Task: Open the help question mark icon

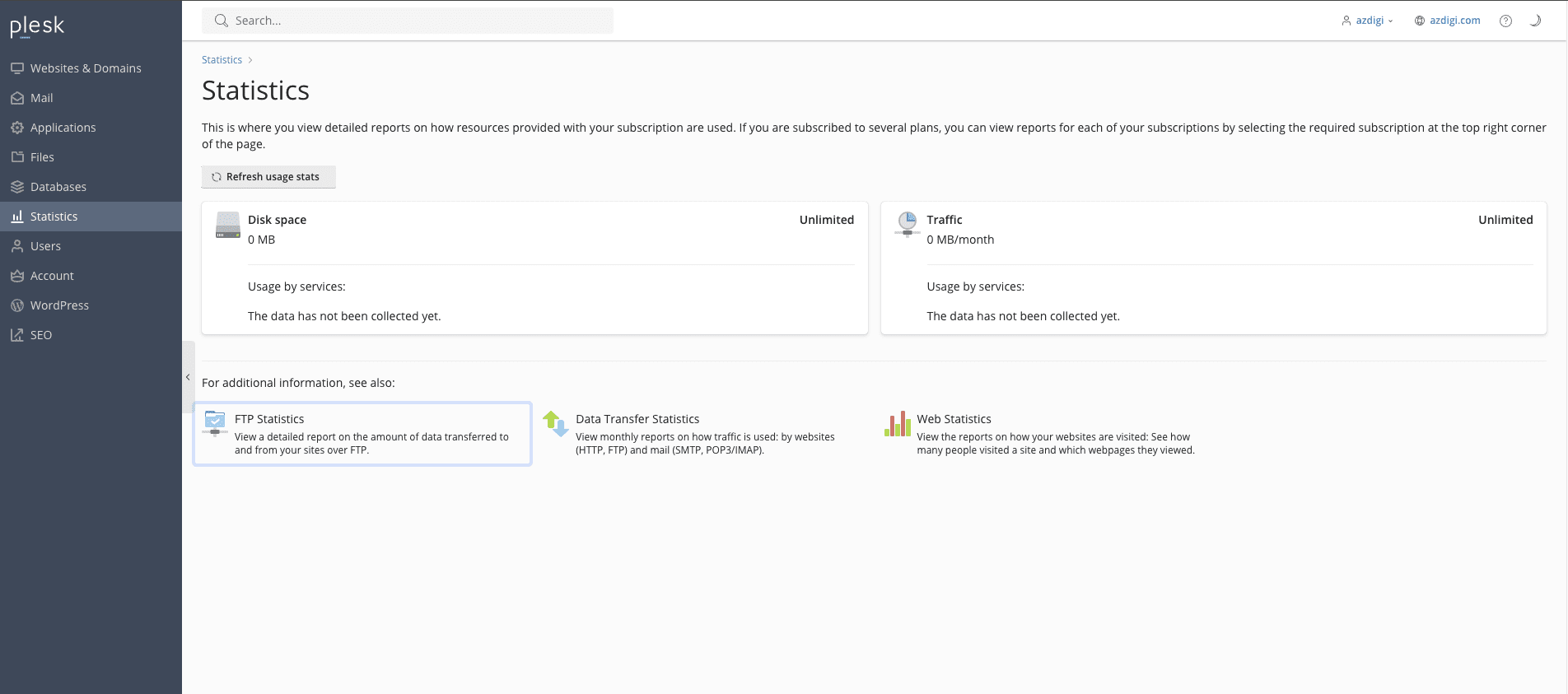Action: 1505,21
